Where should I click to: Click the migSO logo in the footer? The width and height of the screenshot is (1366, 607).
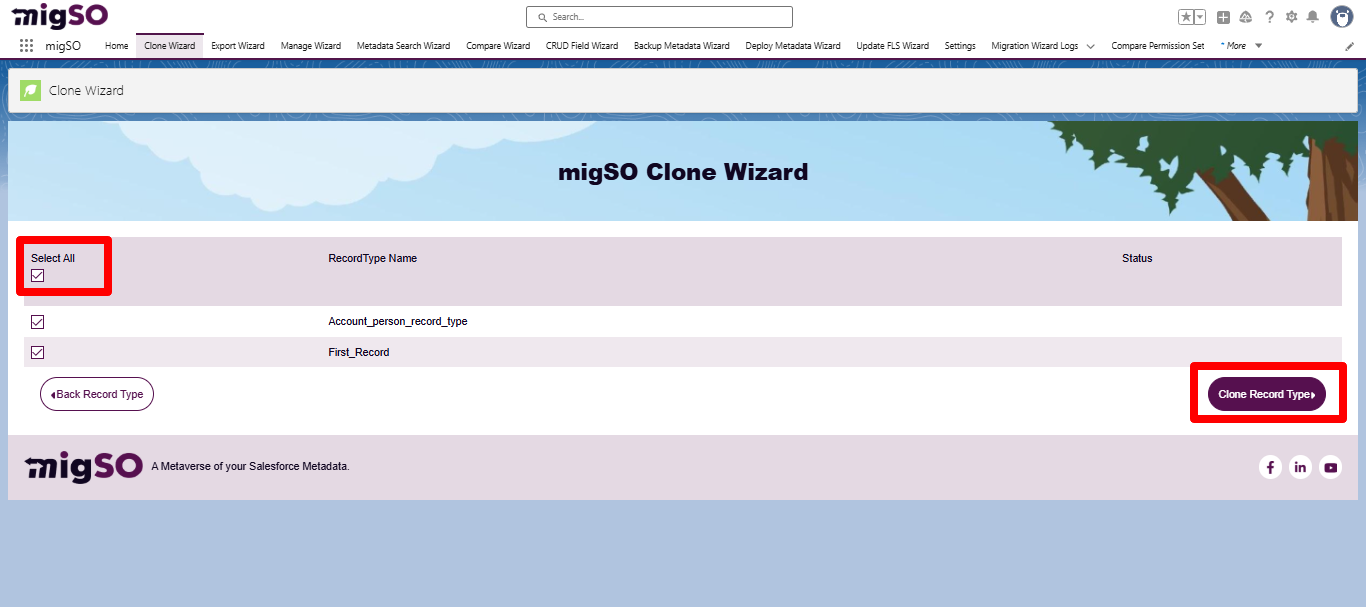tap(84, 467)
